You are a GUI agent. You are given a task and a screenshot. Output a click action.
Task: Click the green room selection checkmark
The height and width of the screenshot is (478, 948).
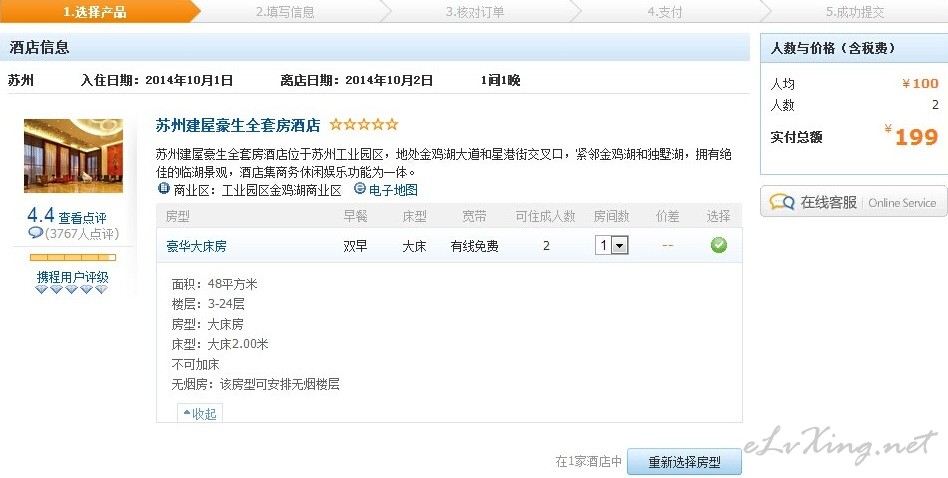(718, 245)
